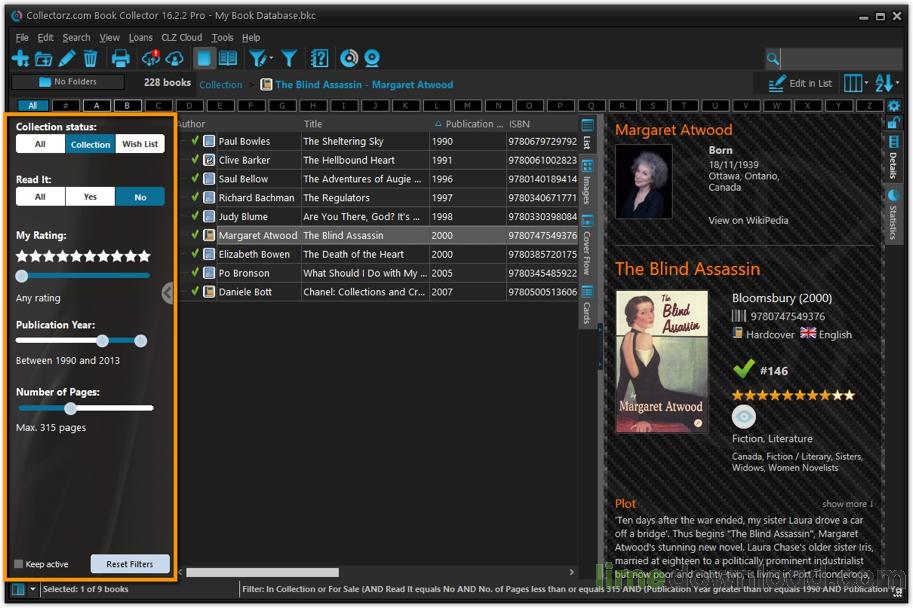Open the Search menu
The width and height of the screenshot is (913, 608).
point(76,37)
